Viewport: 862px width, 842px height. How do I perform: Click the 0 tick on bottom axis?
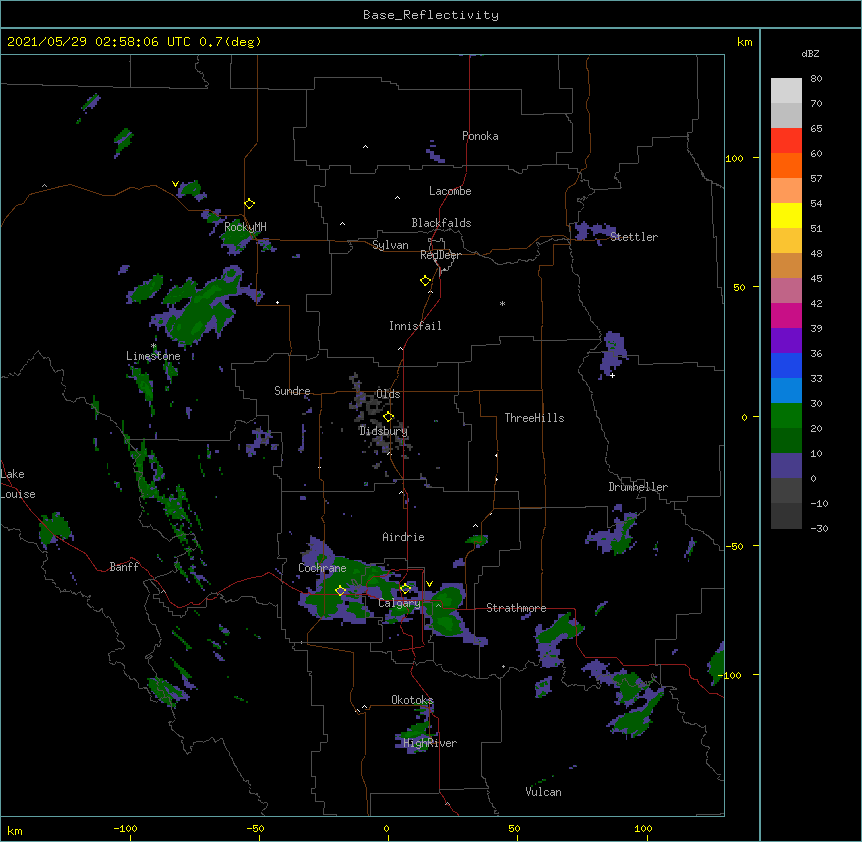(386, 828)
